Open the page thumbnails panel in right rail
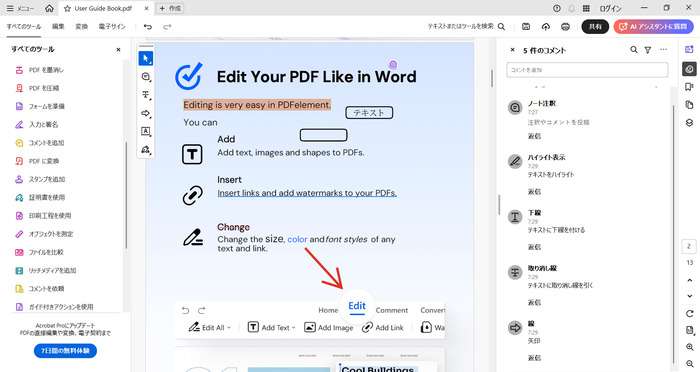This screenshot has height=372, width=700. click(689, 105)
